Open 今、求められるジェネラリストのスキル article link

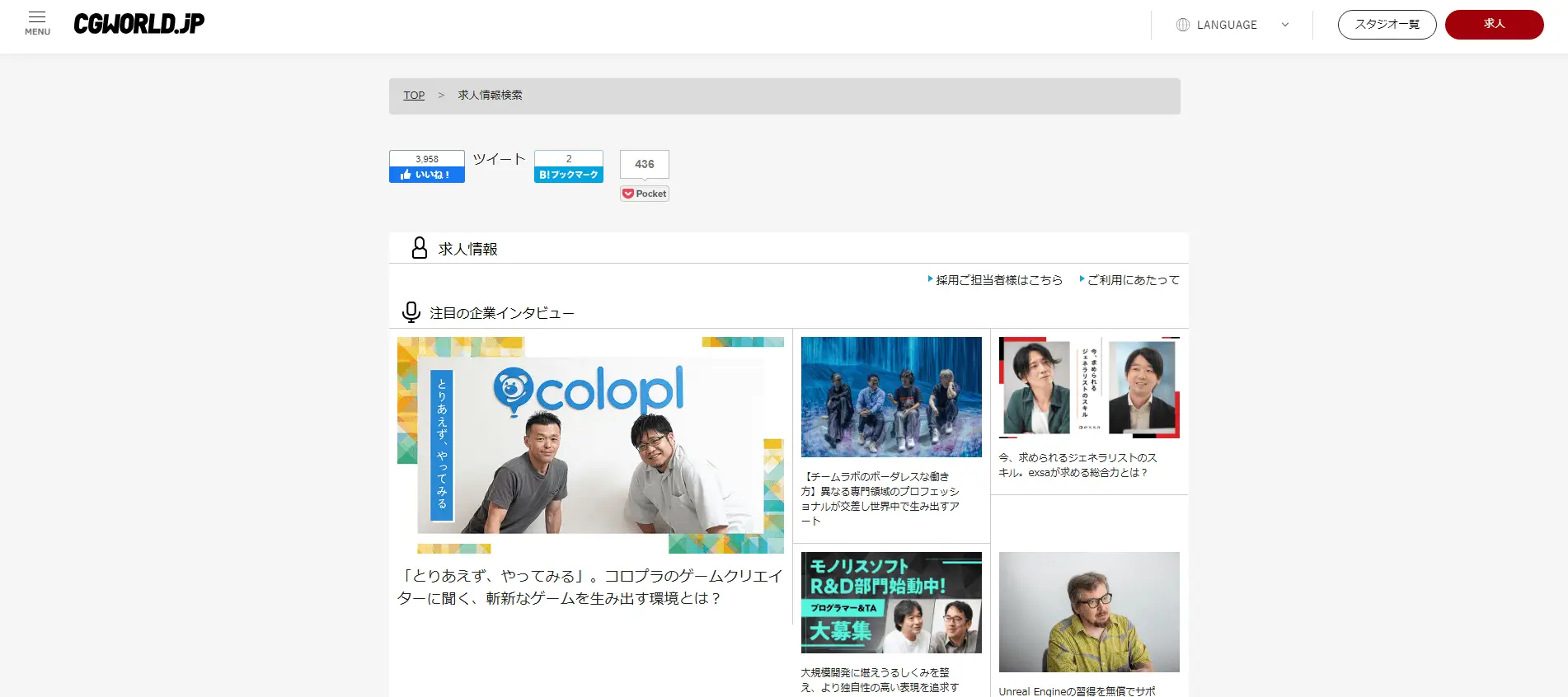click(x=1078, y=465)
